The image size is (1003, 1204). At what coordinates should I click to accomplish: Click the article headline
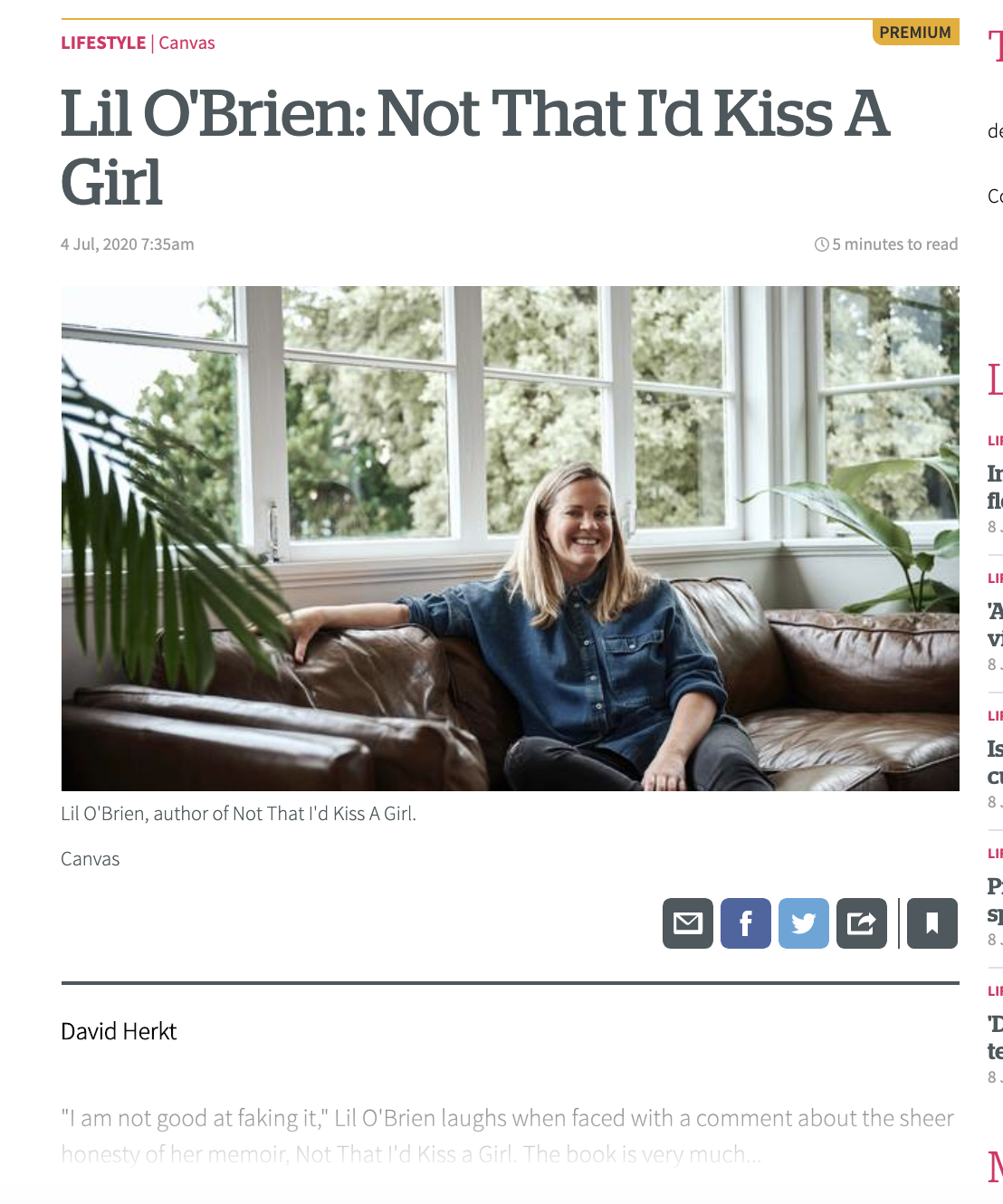[x=476, y=148]
